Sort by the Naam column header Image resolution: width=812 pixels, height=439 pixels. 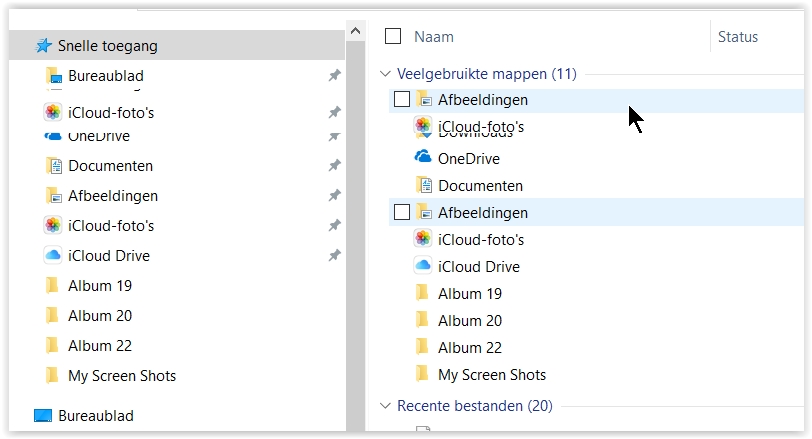tap(434, 37)
